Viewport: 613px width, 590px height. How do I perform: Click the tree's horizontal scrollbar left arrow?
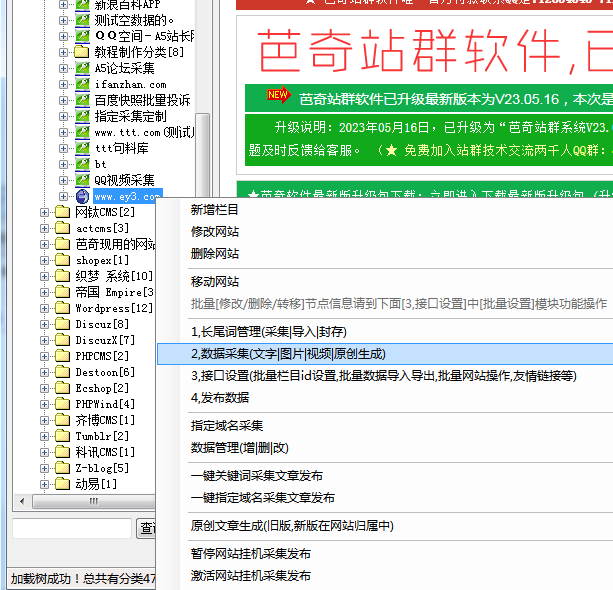(22, 501)
